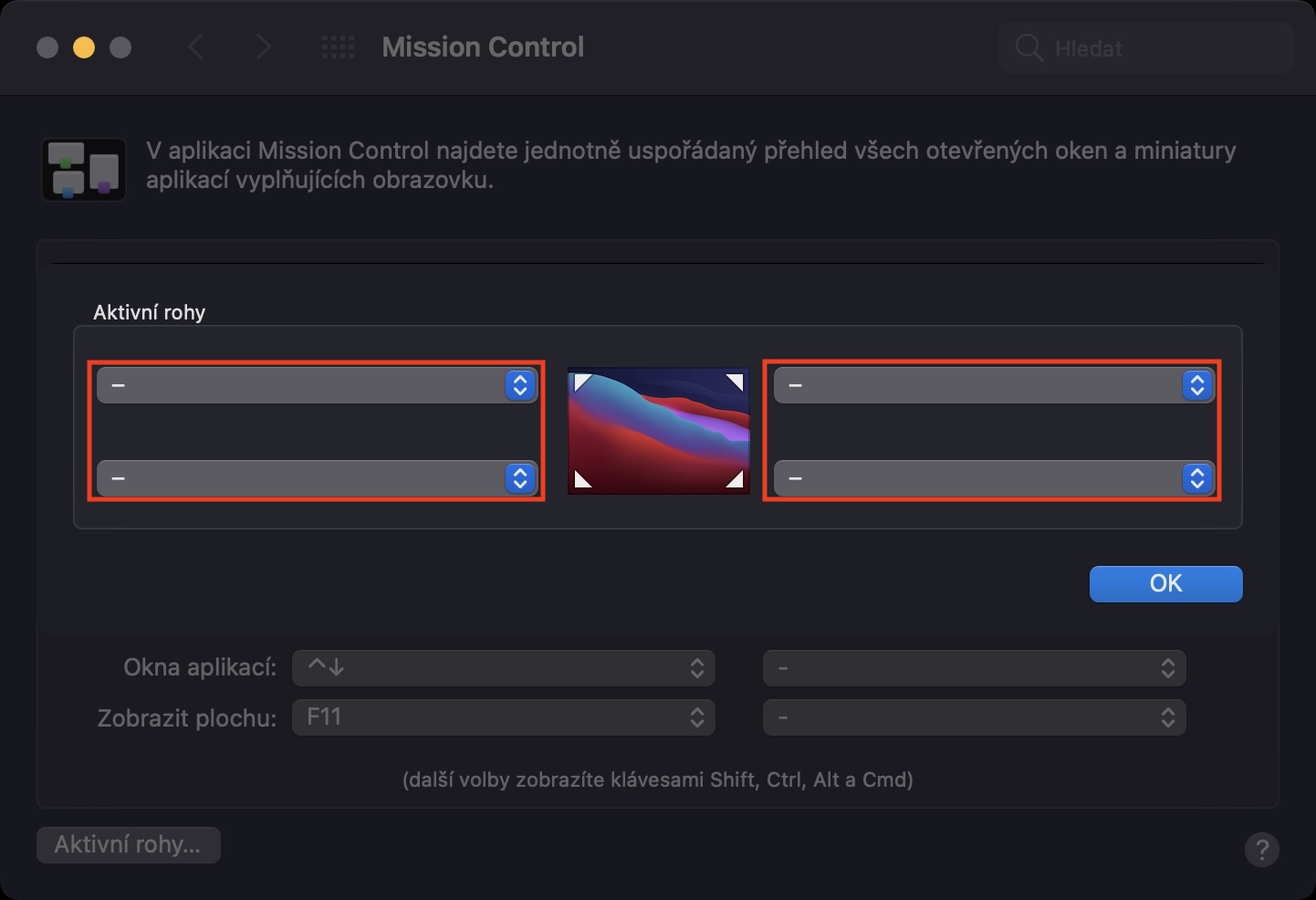Open the bottom-left hot corner dropdown
The height and width of the screenshot is (900, 1316).
[317, 478]
